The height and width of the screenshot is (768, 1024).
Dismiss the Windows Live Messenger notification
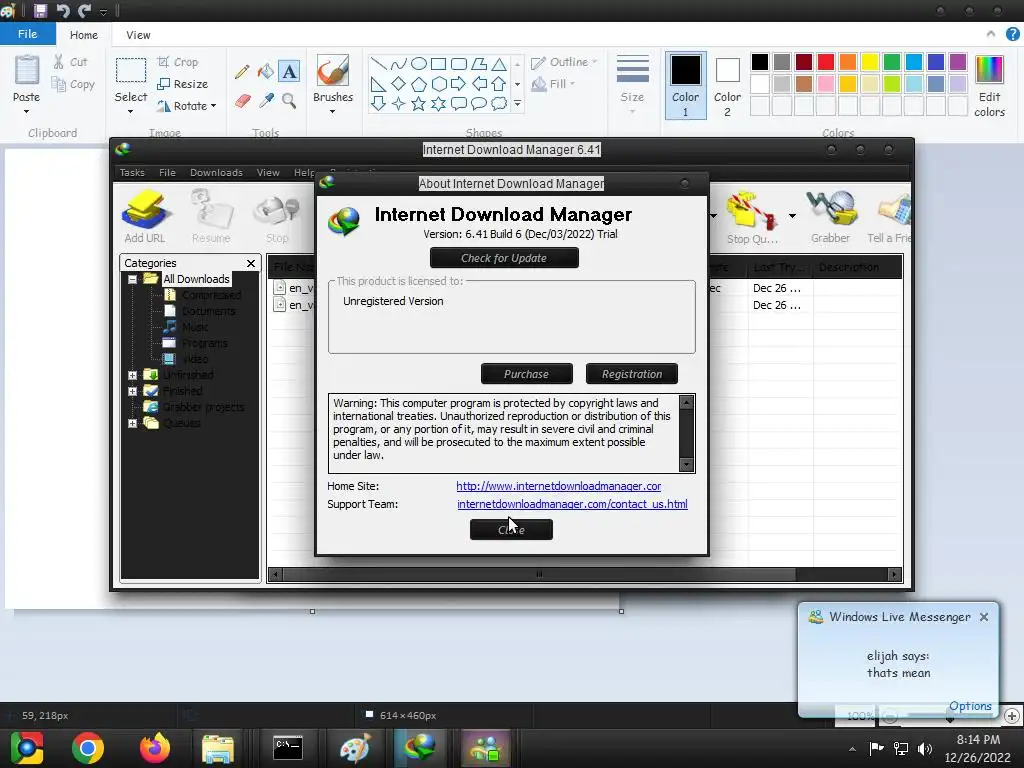click(x=984, y=617)
